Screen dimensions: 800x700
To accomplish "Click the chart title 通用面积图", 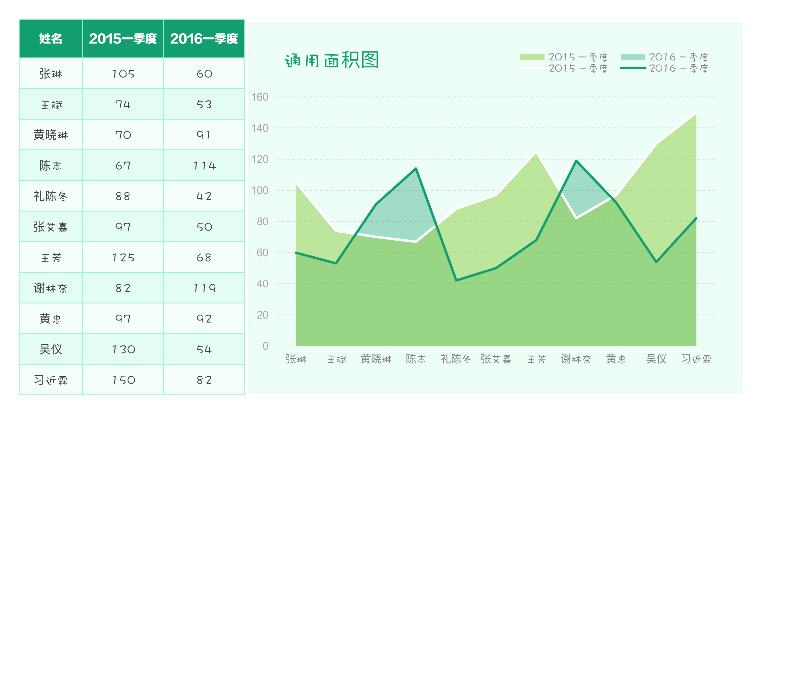I will tap(332, 60).
